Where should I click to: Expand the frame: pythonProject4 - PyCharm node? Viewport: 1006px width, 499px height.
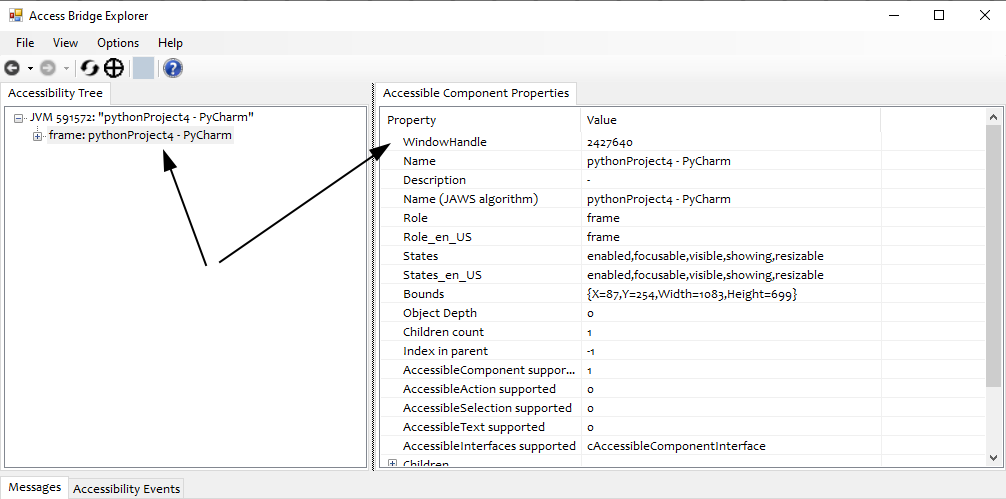click(x=38, y=137)
